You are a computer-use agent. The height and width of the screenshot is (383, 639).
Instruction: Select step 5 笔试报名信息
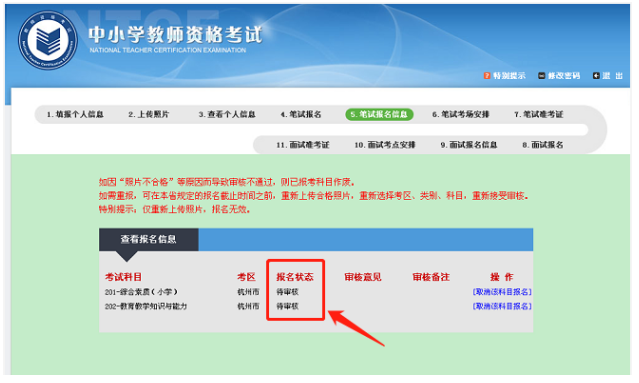tap(379, 114)
